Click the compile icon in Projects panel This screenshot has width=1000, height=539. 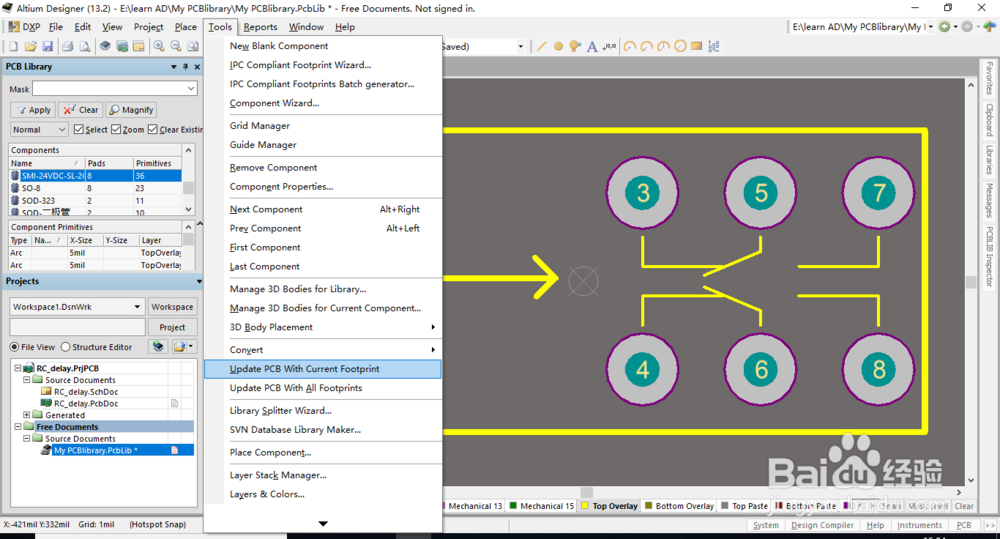point(158,346)
